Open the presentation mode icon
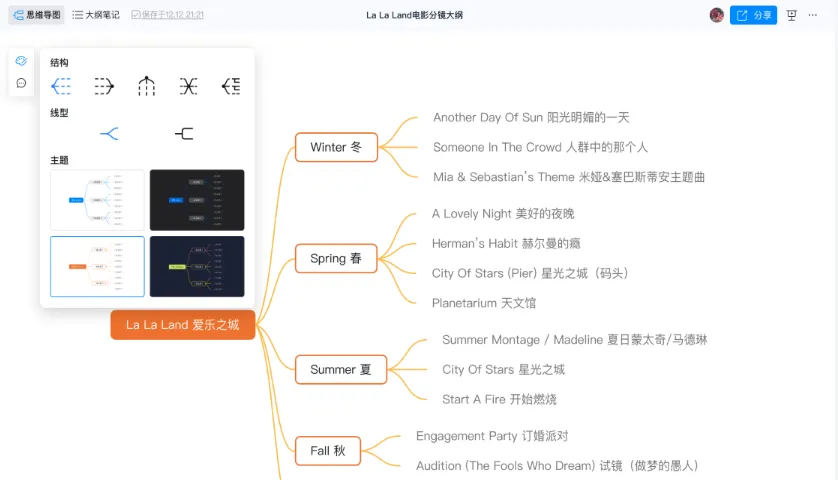Viewport: 838px width, 480px height. pos(792,15)
